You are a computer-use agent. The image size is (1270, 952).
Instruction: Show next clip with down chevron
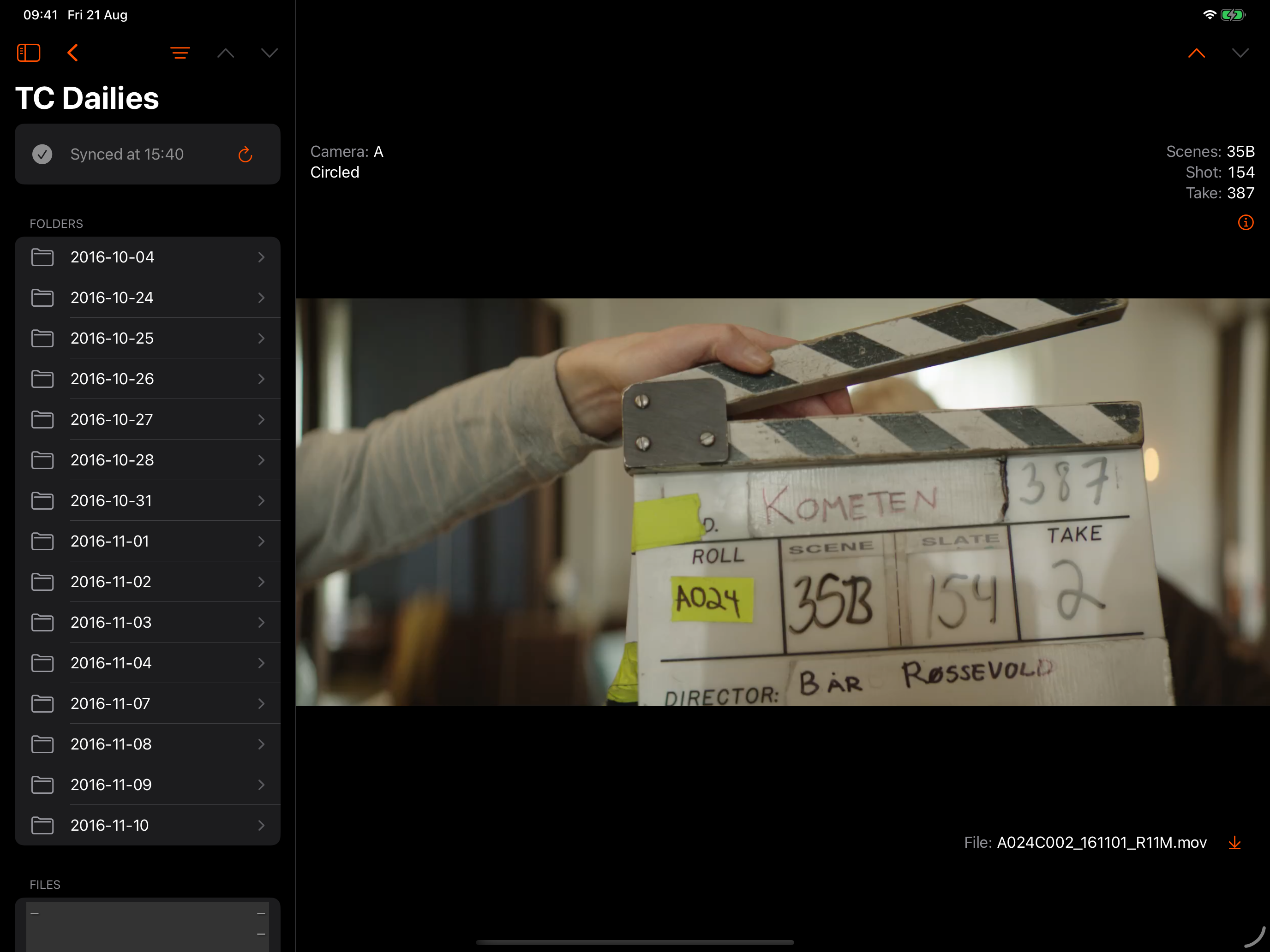click(x=1240, y=53)
